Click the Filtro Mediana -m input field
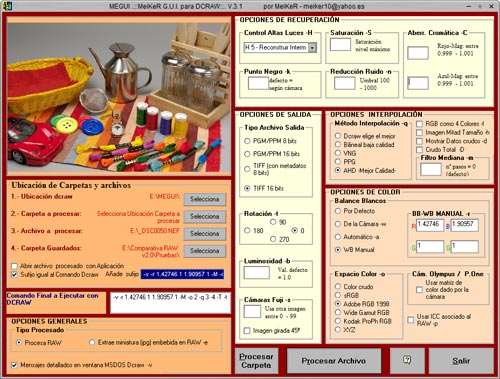500x379 pixels. [431, 169]
